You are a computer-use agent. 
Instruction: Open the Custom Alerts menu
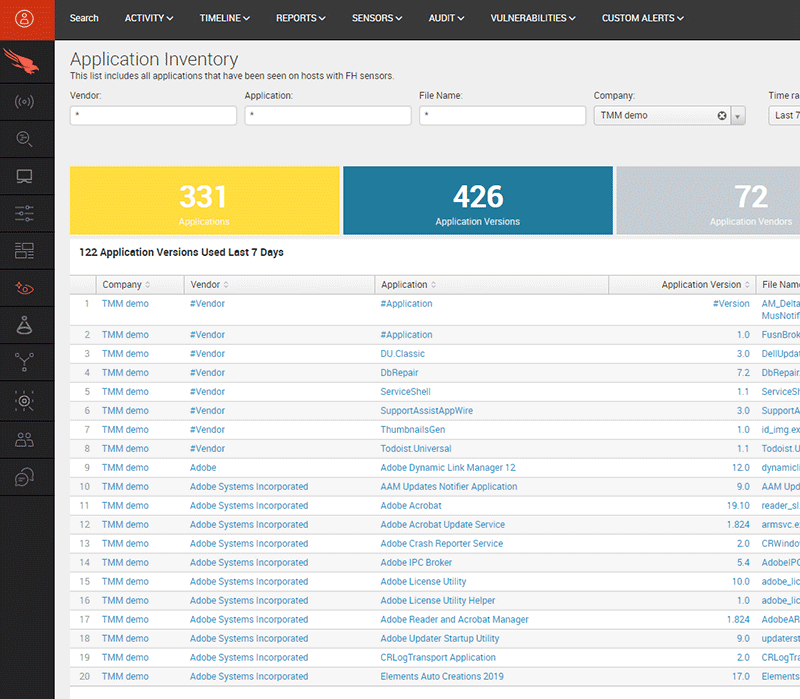tap(643, 18)
